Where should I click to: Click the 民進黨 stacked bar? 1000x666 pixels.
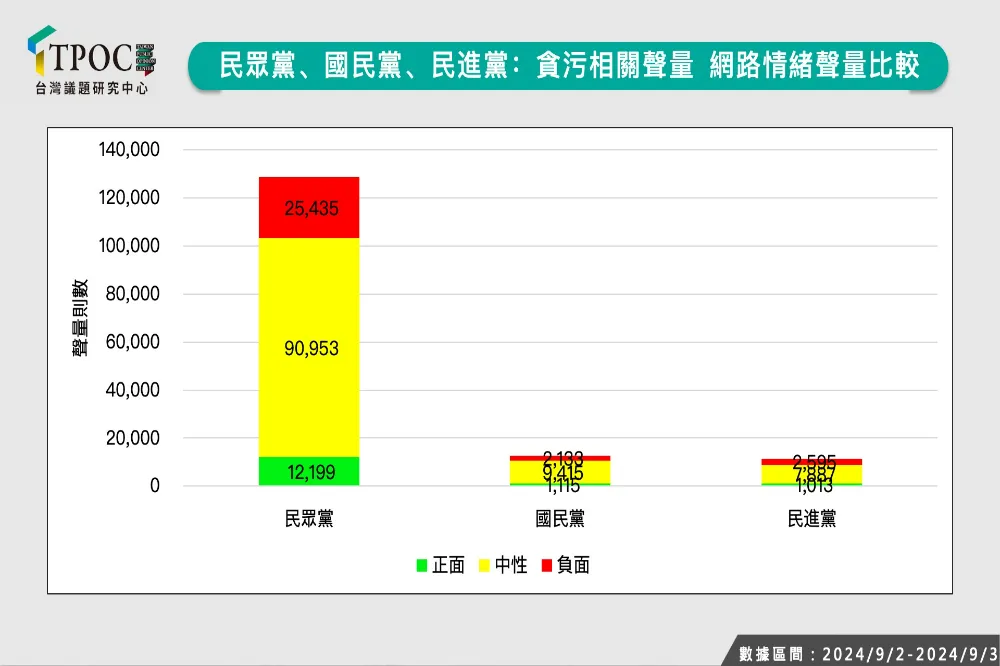811,472
